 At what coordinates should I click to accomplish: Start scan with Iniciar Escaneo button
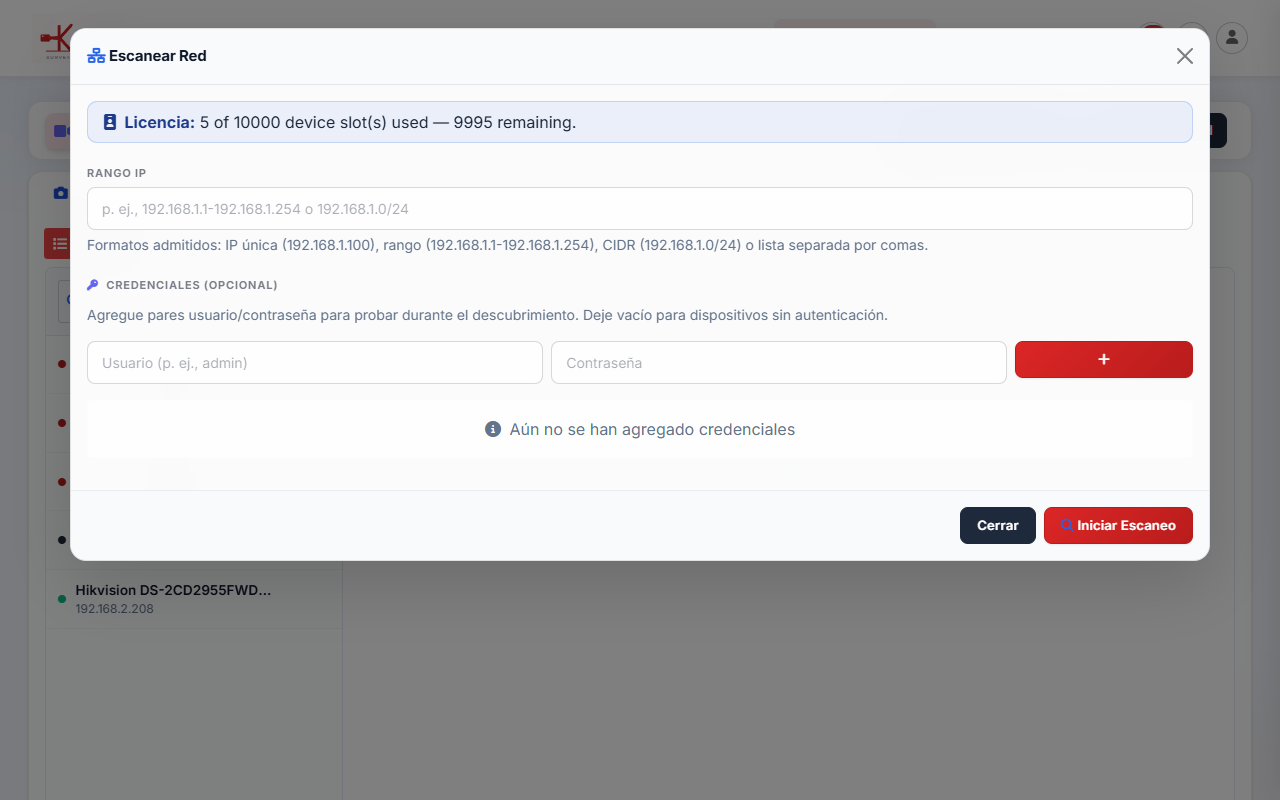(x=1118, y=525)
